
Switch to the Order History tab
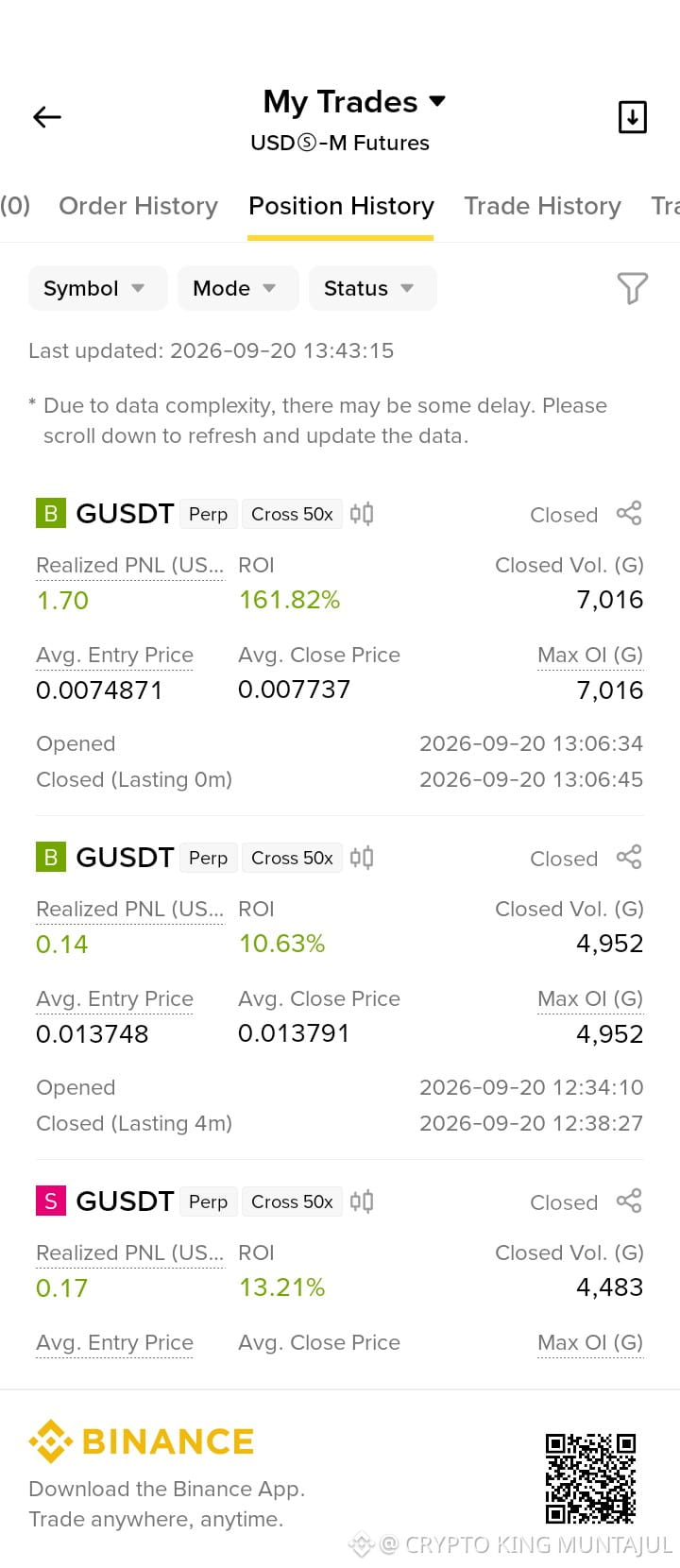[138, 206]
